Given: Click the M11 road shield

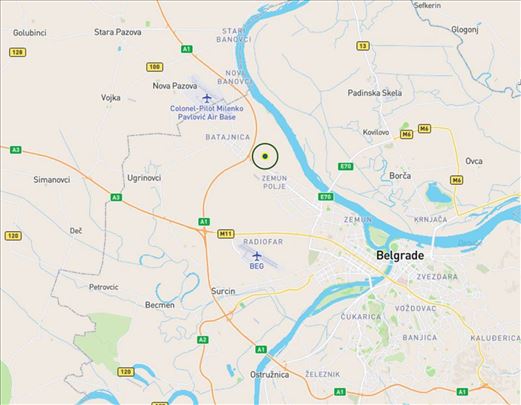Looking at the screenshot, I should (x=226, y=234).
